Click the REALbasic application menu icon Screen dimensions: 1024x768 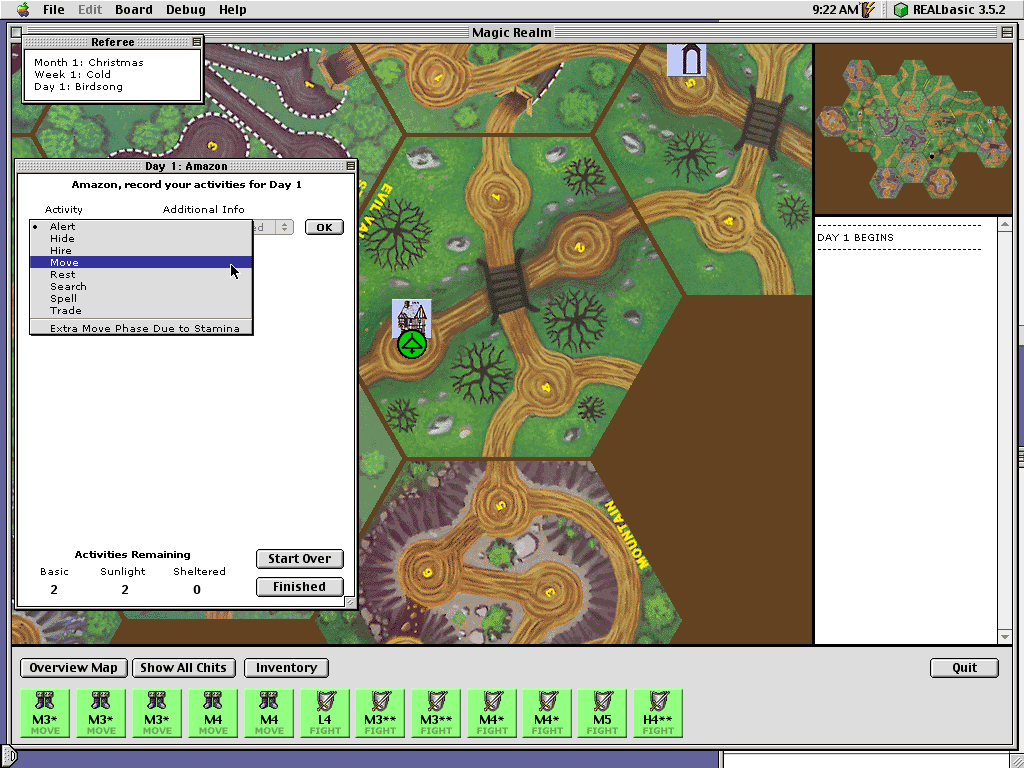[901, 10]
